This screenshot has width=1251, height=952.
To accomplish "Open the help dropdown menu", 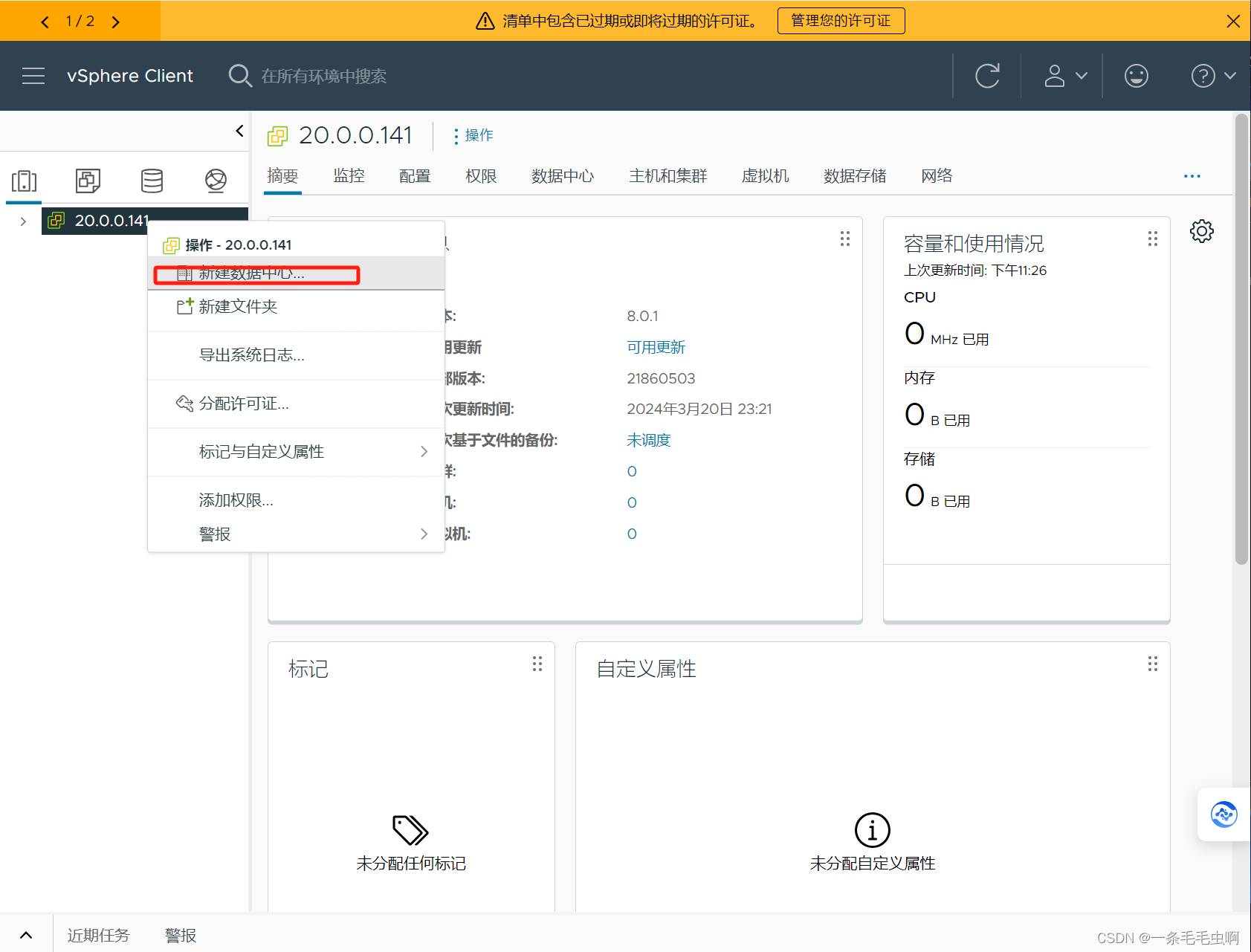I will (x=1212, y=76).
